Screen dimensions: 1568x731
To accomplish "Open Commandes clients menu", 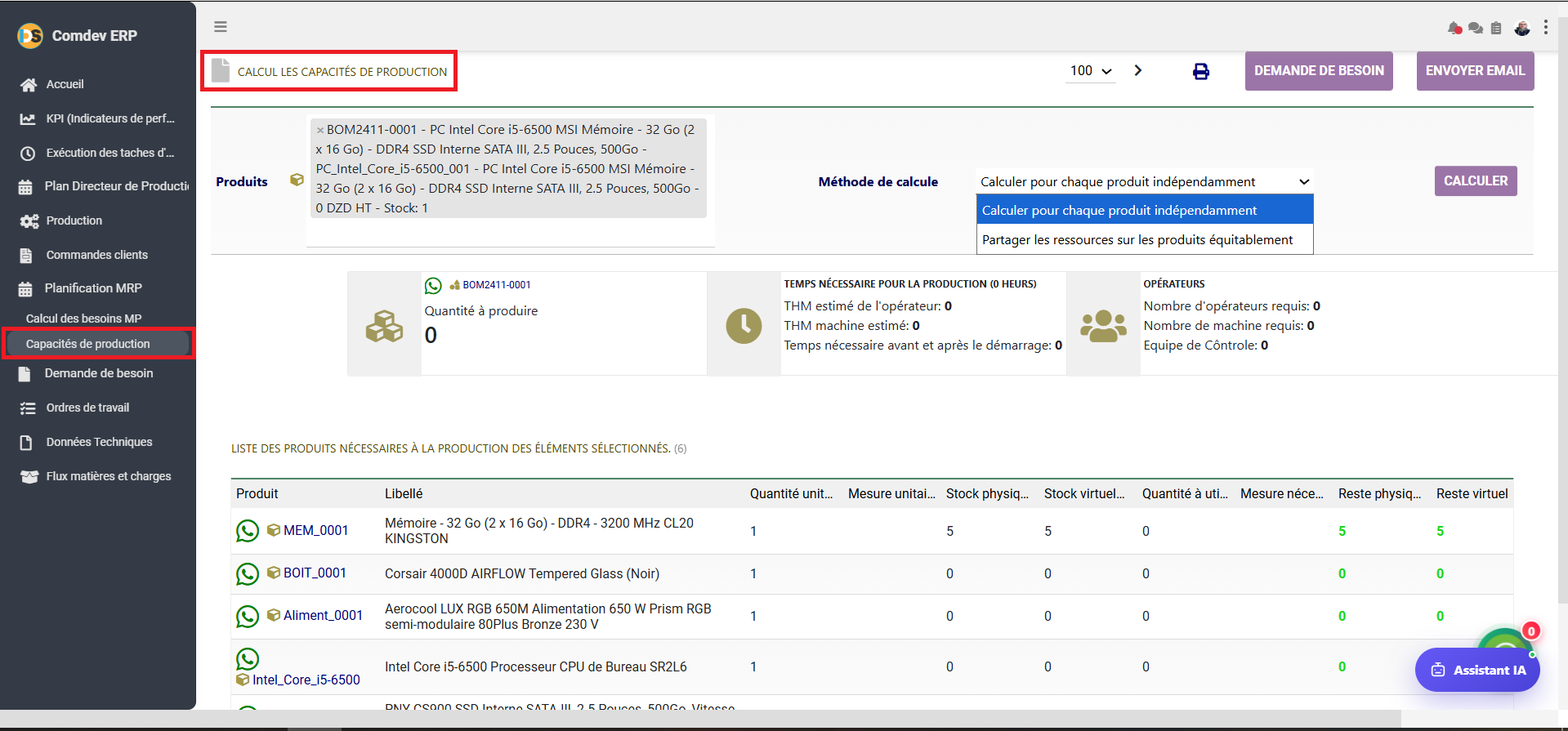I will [x=98, y=255].
